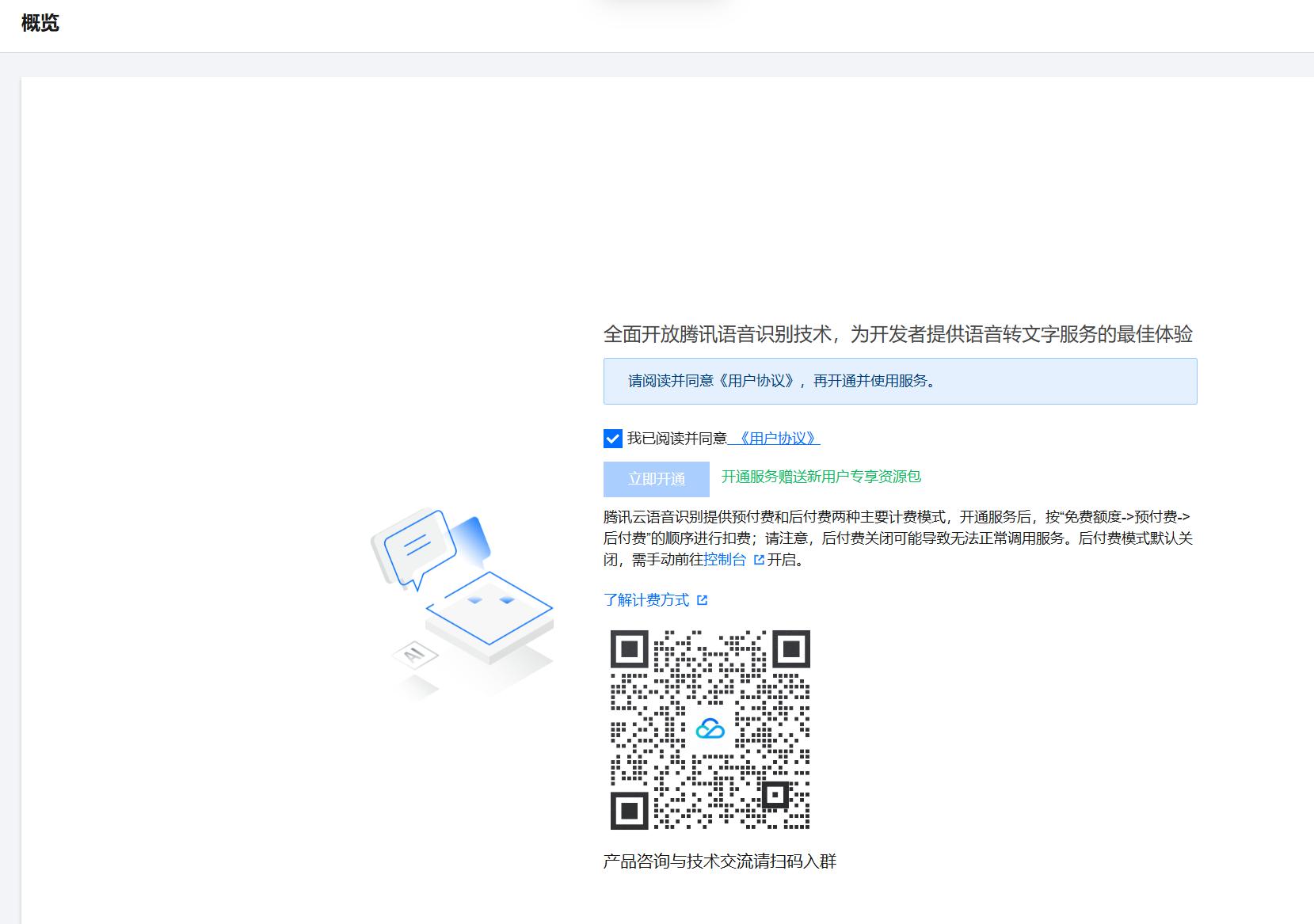
Task: Click the QR code image
Action: click(x=710, y=730)
